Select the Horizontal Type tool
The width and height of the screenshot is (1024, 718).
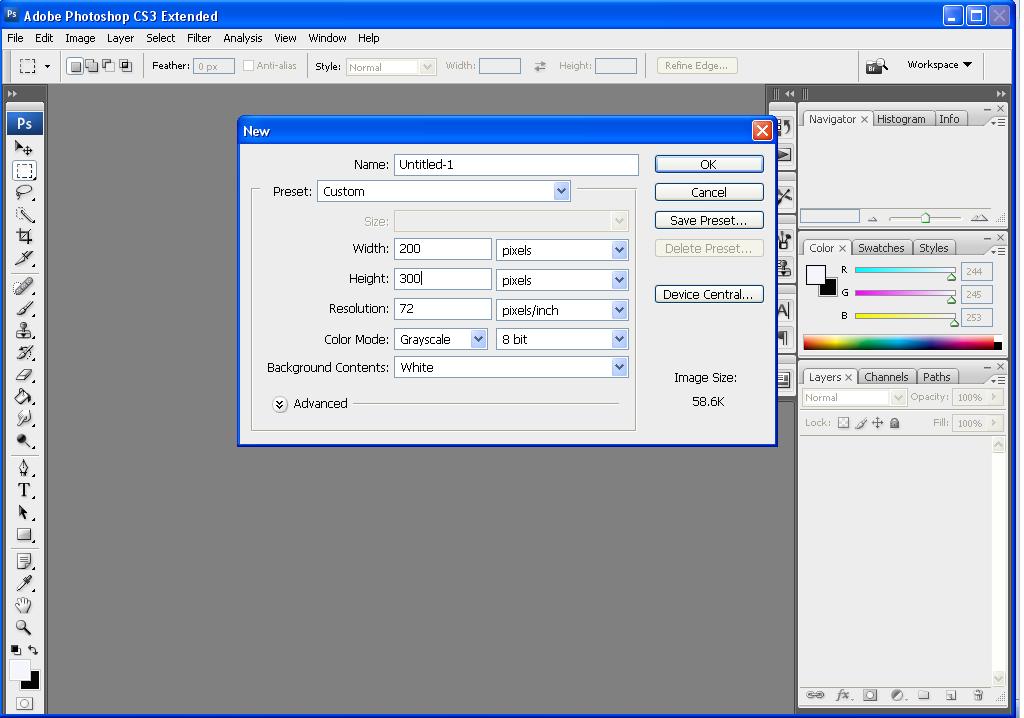24,490
